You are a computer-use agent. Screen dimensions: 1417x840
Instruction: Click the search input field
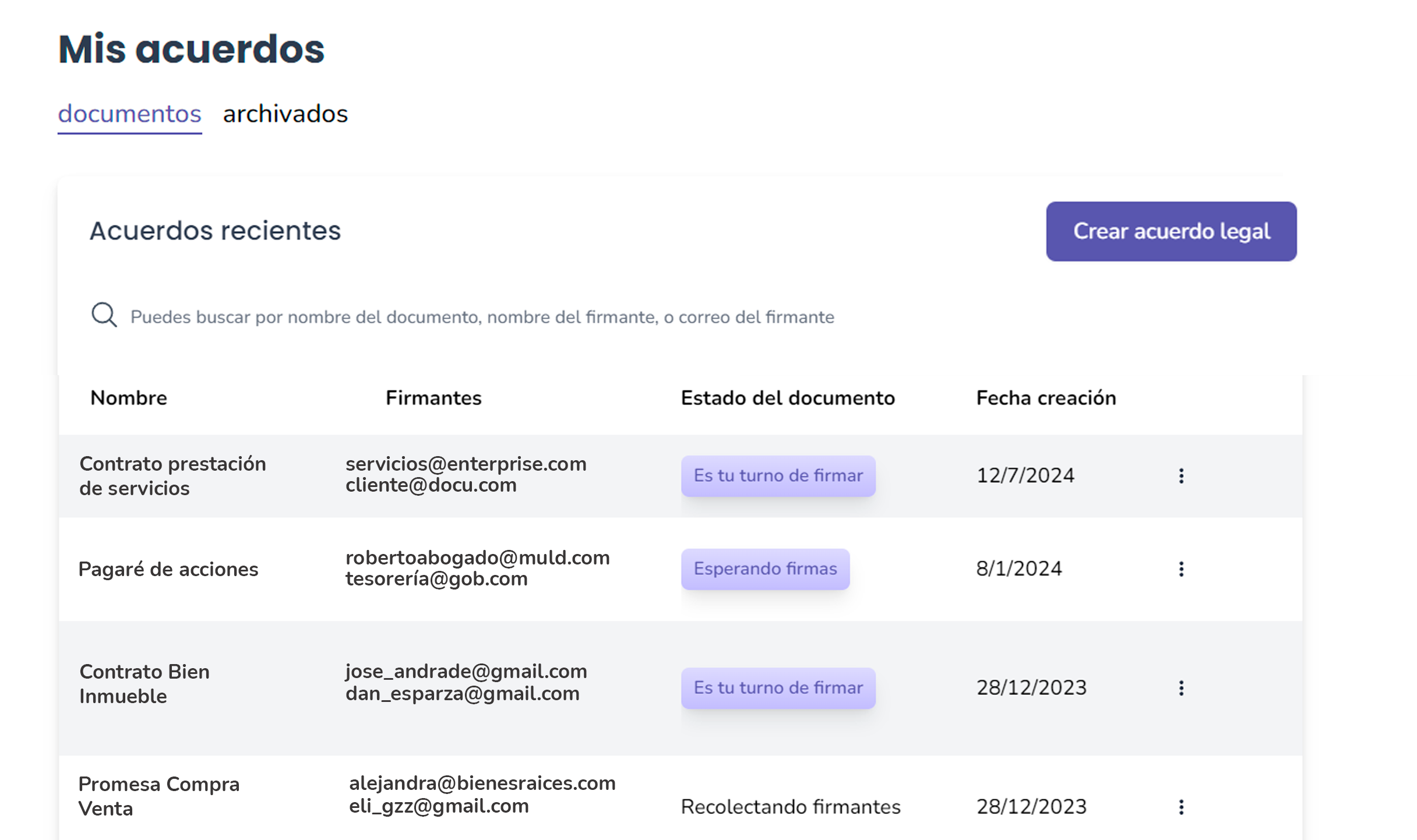pyautogui.click(x=482, y=316)
